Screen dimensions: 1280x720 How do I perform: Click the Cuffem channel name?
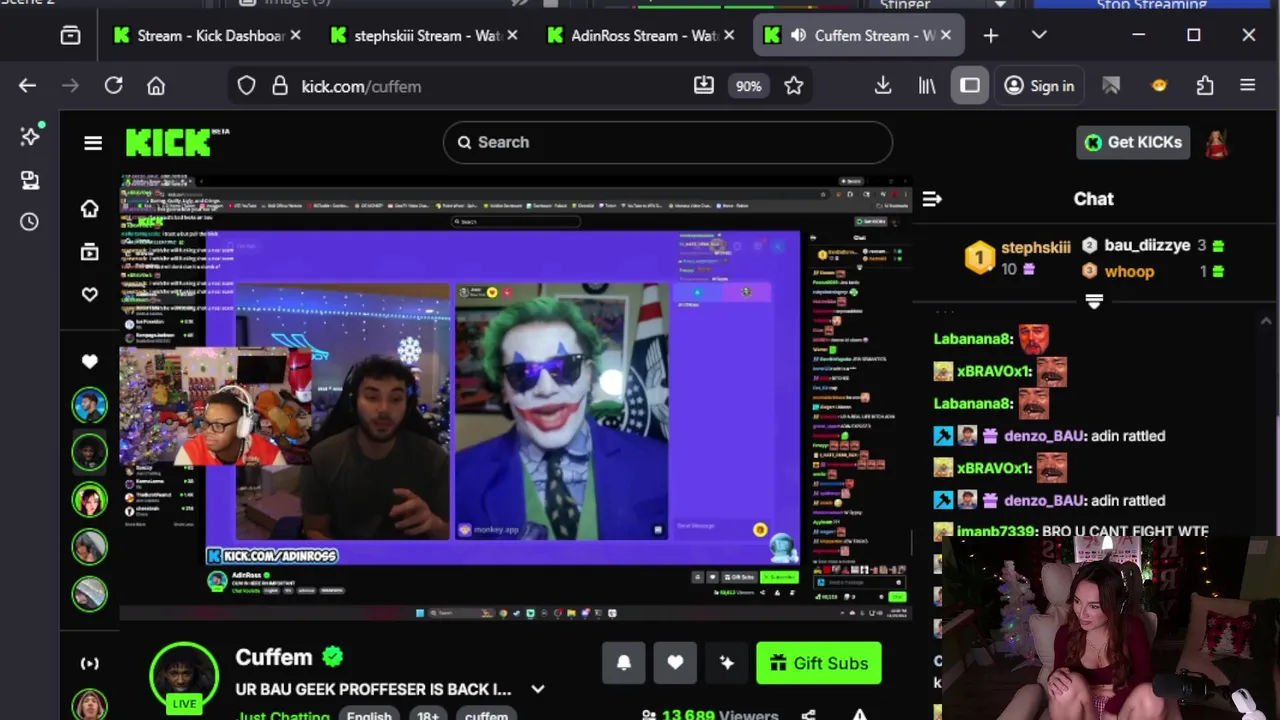(x=274, y=657)
